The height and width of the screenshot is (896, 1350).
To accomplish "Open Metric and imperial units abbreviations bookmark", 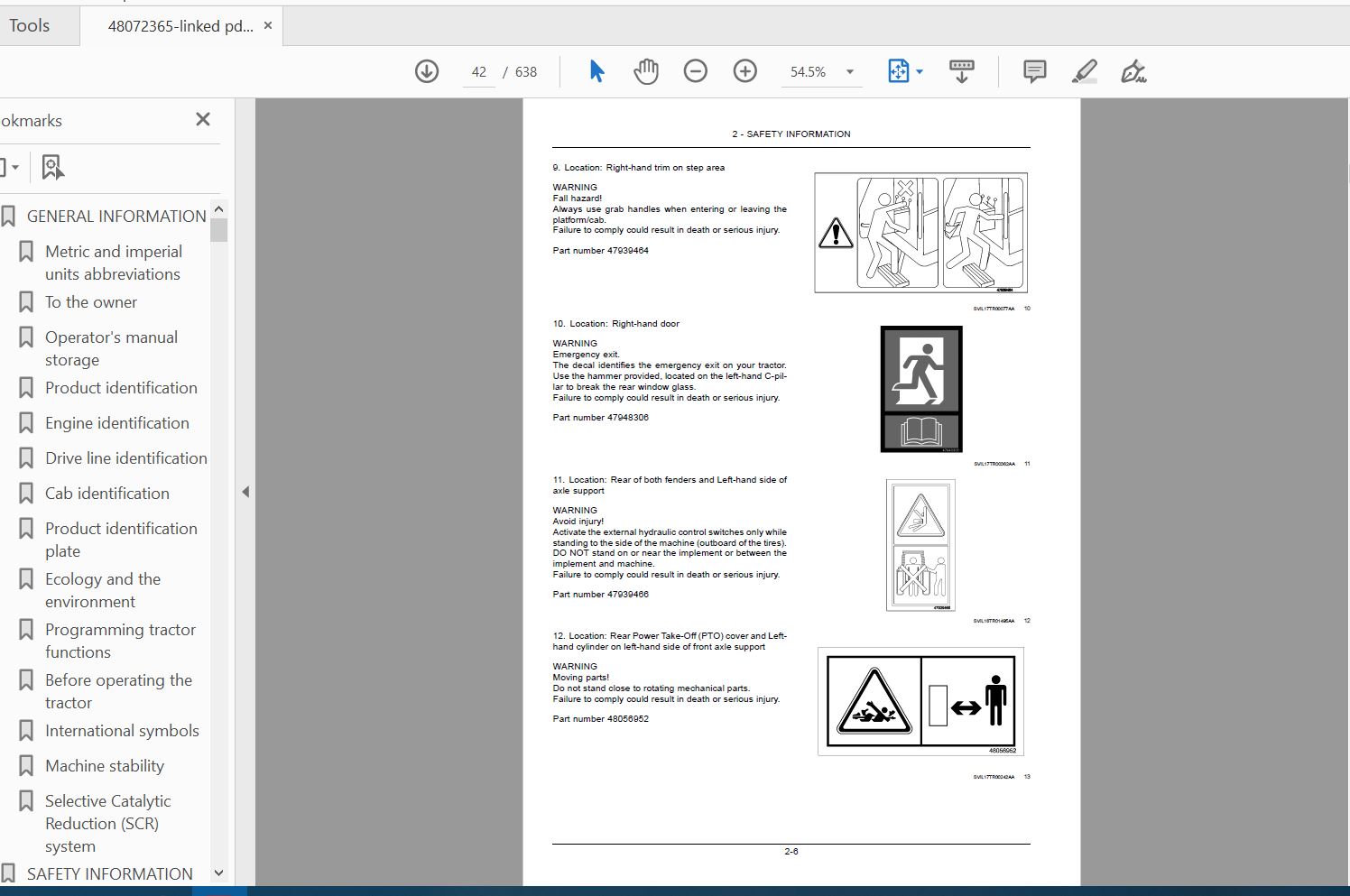I will pos(113,263).
